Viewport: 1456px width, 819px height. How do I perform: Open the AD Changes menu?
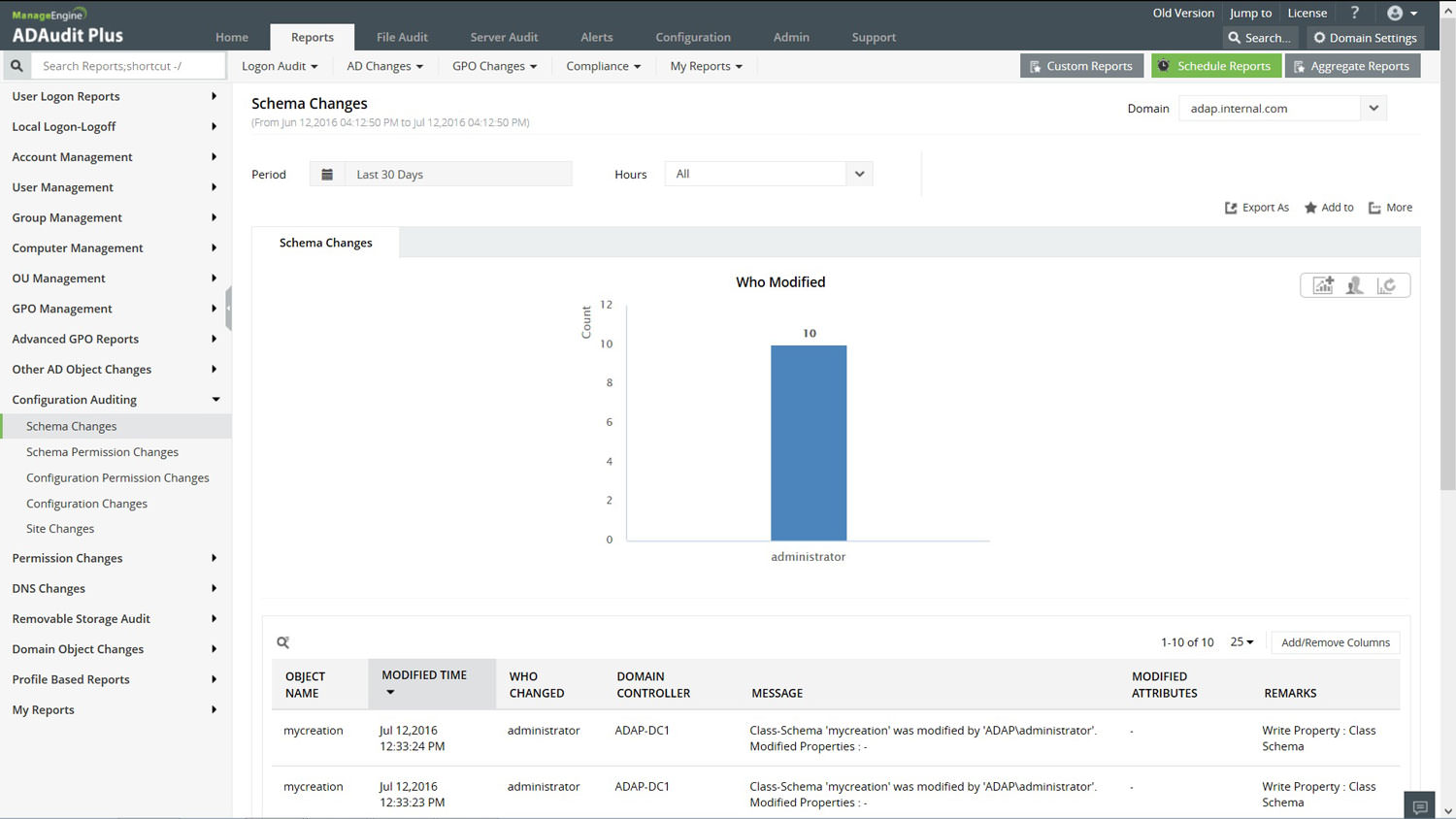384,66
